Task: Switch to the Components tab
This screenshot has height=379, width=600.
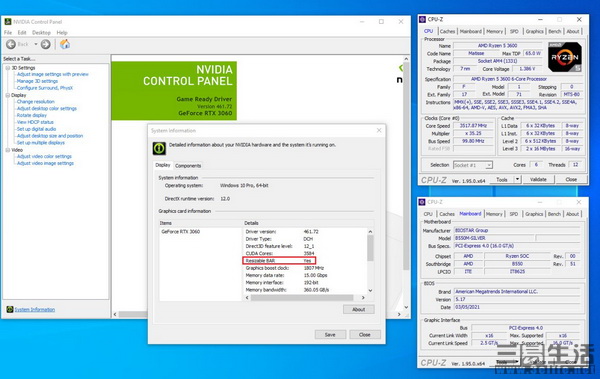Action: pyautogui.click(x=188, y=166)
